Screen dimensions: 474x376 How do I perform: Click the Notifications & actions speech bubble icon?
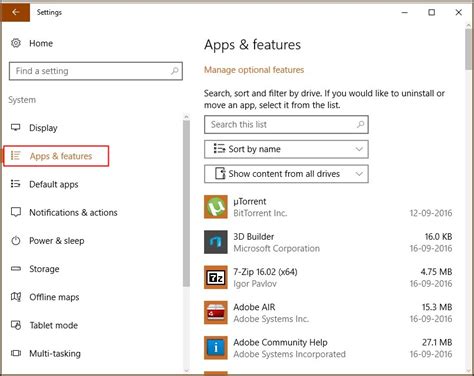point(16,212)
